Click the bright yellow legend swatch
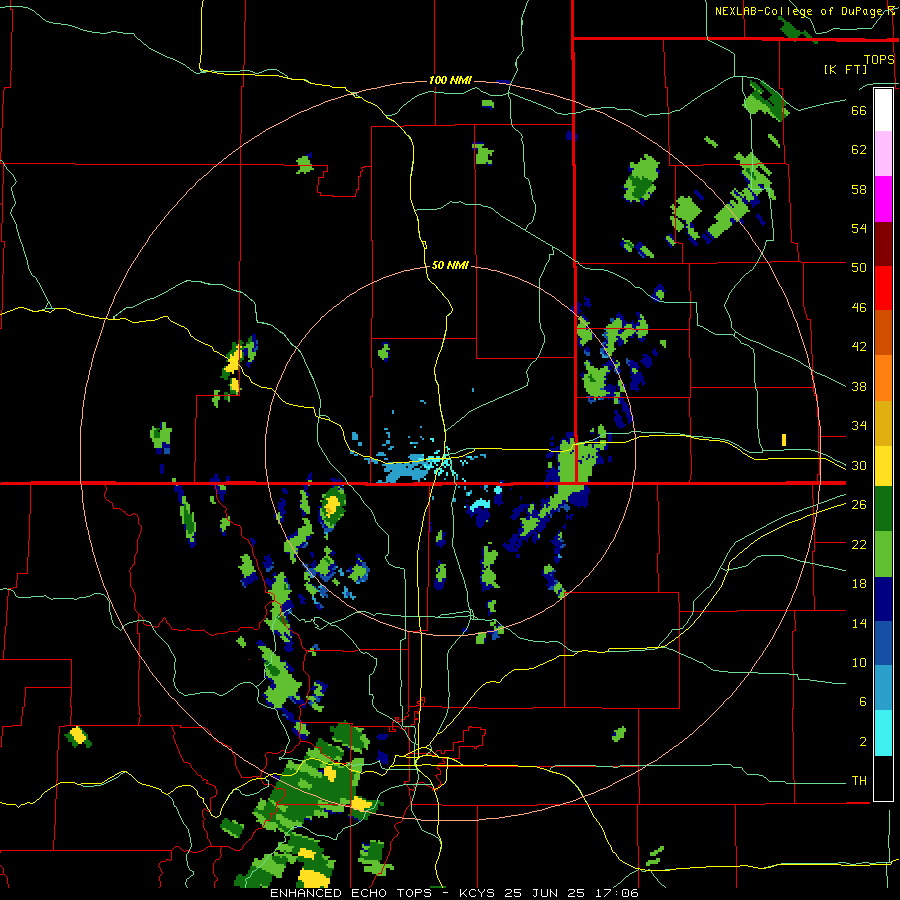The height and width of the screenshot is (900, 900). click(883, 465)
